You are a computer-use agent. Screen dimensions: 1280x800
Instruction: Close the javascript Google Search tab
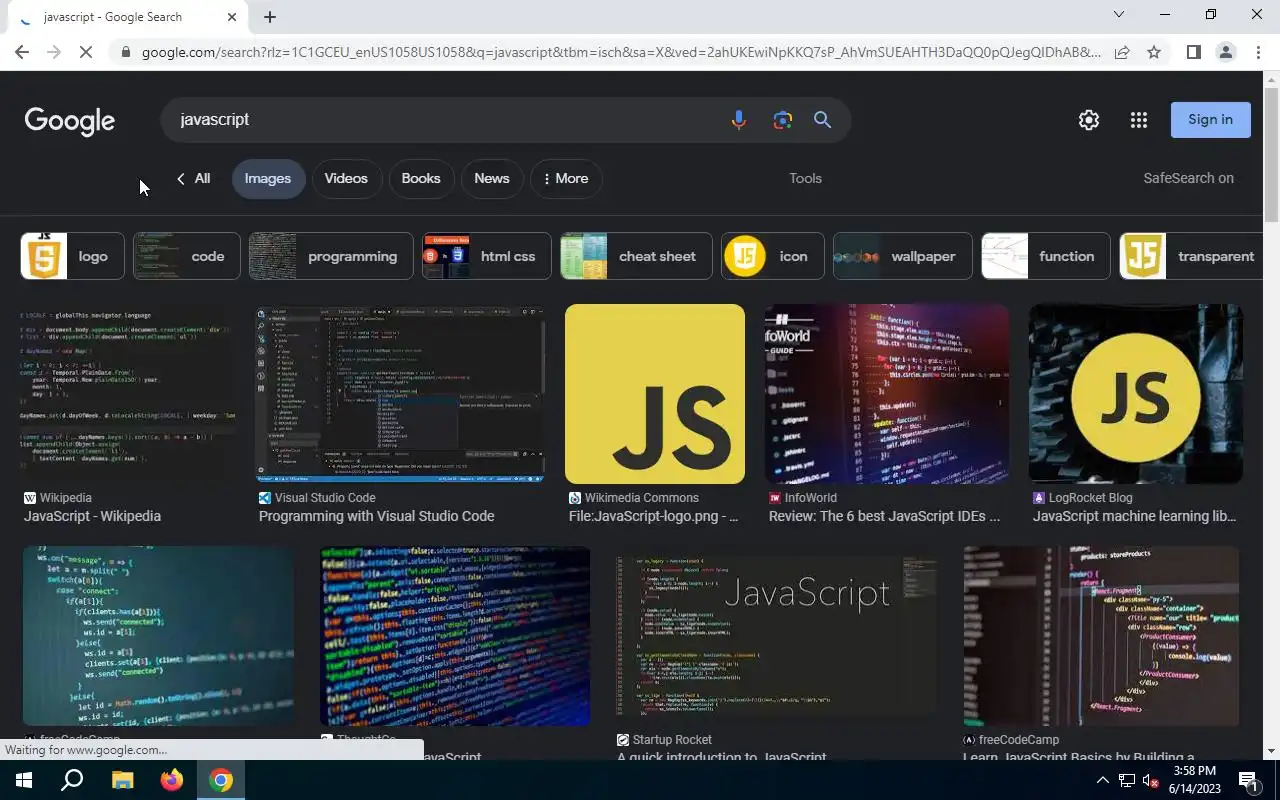232,17
